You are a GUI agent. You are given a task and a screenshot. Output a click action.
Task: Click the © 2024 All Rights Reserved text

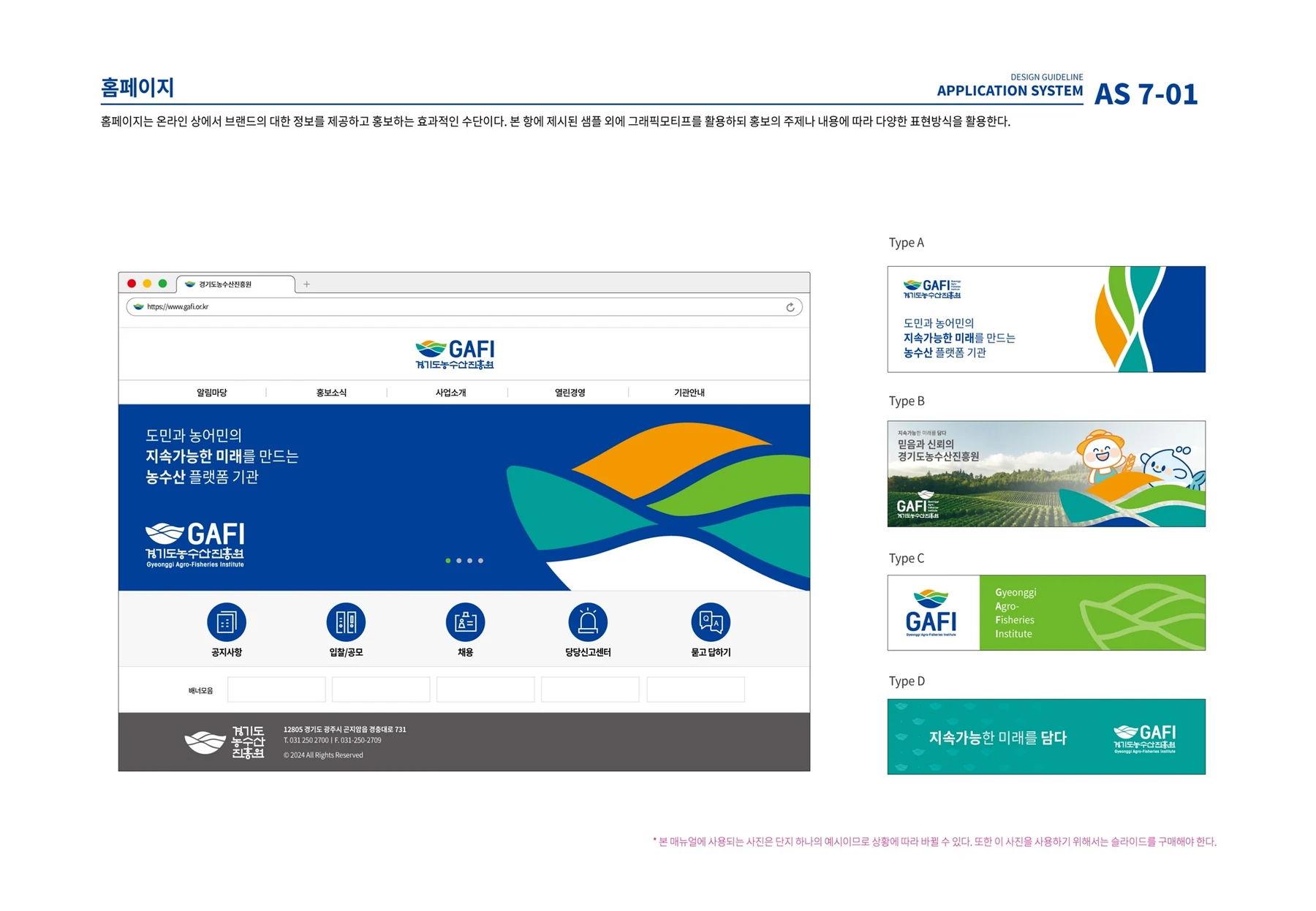pyautogui.click(x=323, y=755)
